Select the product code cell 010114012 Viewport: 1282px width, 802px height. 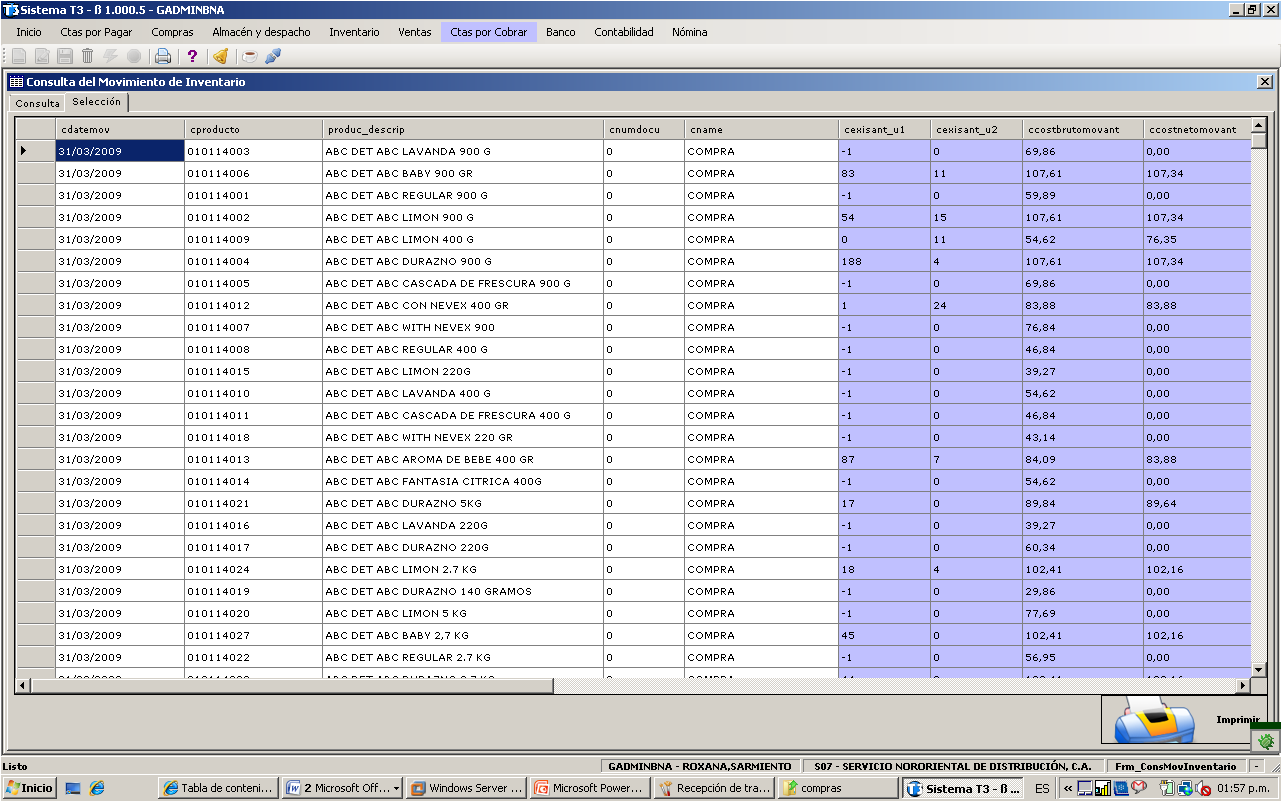click(x=254, y=305)
